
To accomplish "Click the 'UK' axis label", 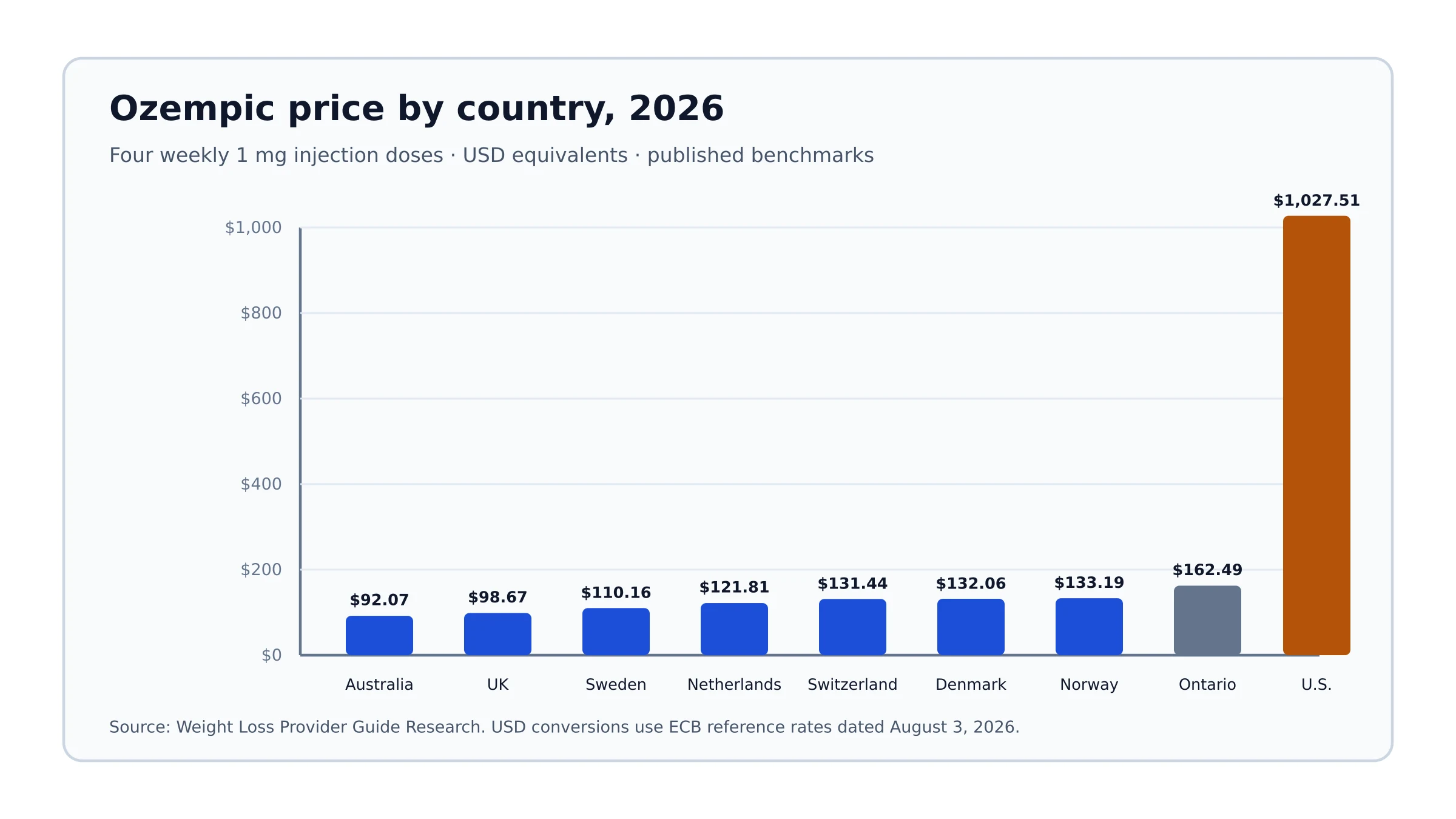I will click(x=497, y=685).
